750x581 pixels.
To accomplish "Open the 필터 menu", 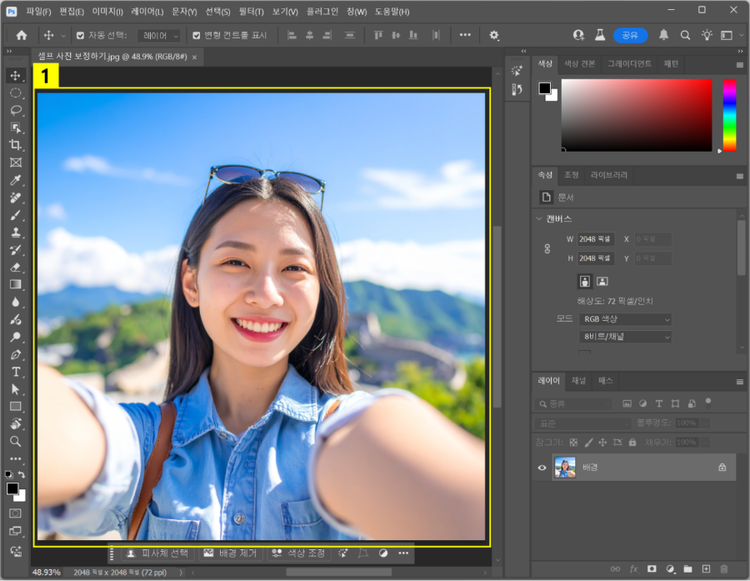I will 249,11.
